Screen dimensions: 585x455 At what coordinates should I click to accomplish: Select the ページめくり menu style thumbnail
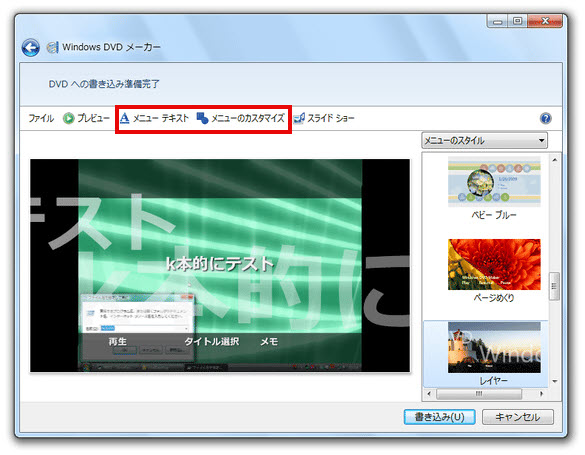(494, 264)
